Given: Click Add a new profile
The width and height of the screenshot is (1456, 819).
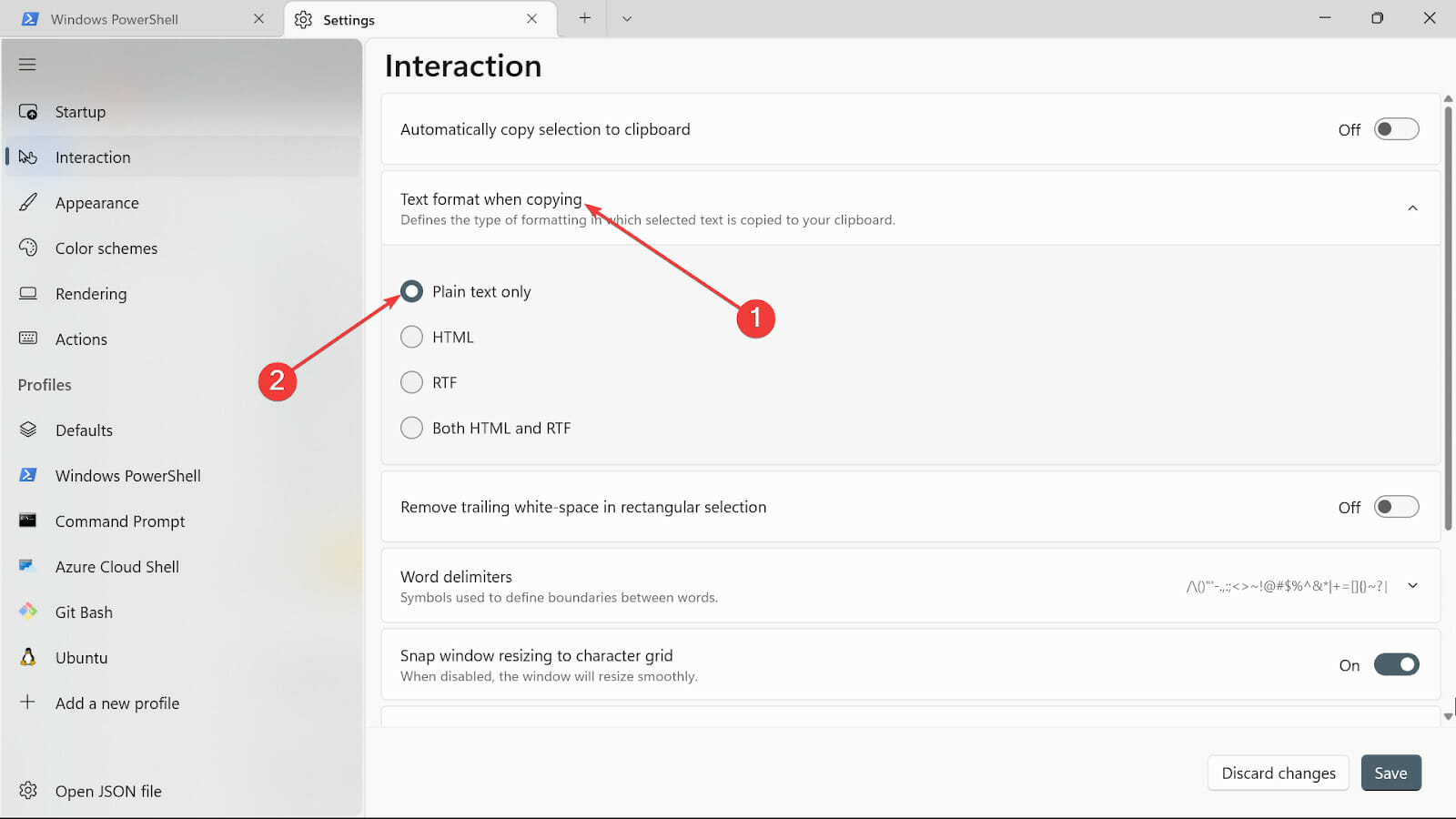Looking at the screenshot, I should [x=182, y=703].
